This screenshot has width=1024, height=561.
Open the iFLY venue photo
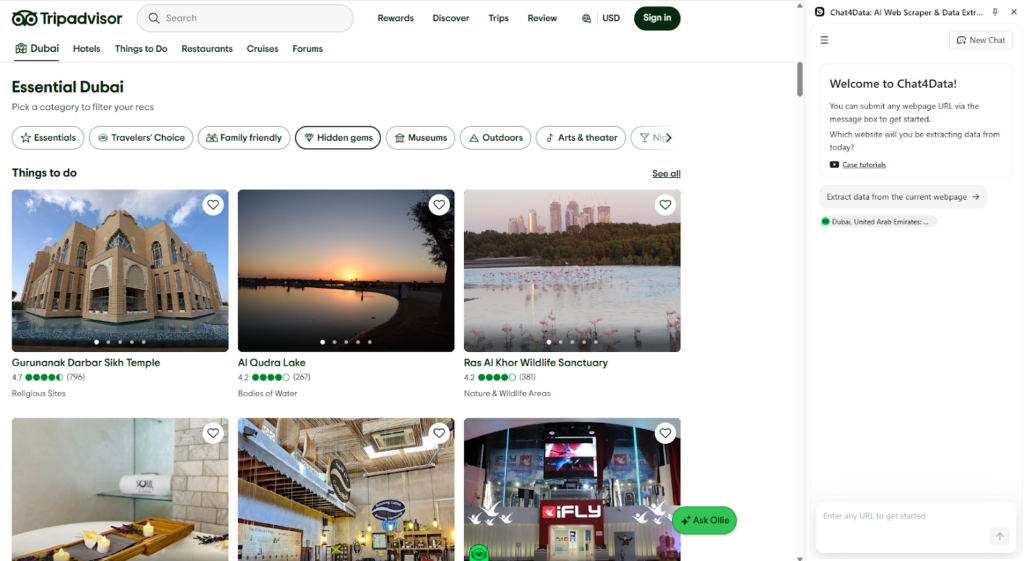click(572, 490)
